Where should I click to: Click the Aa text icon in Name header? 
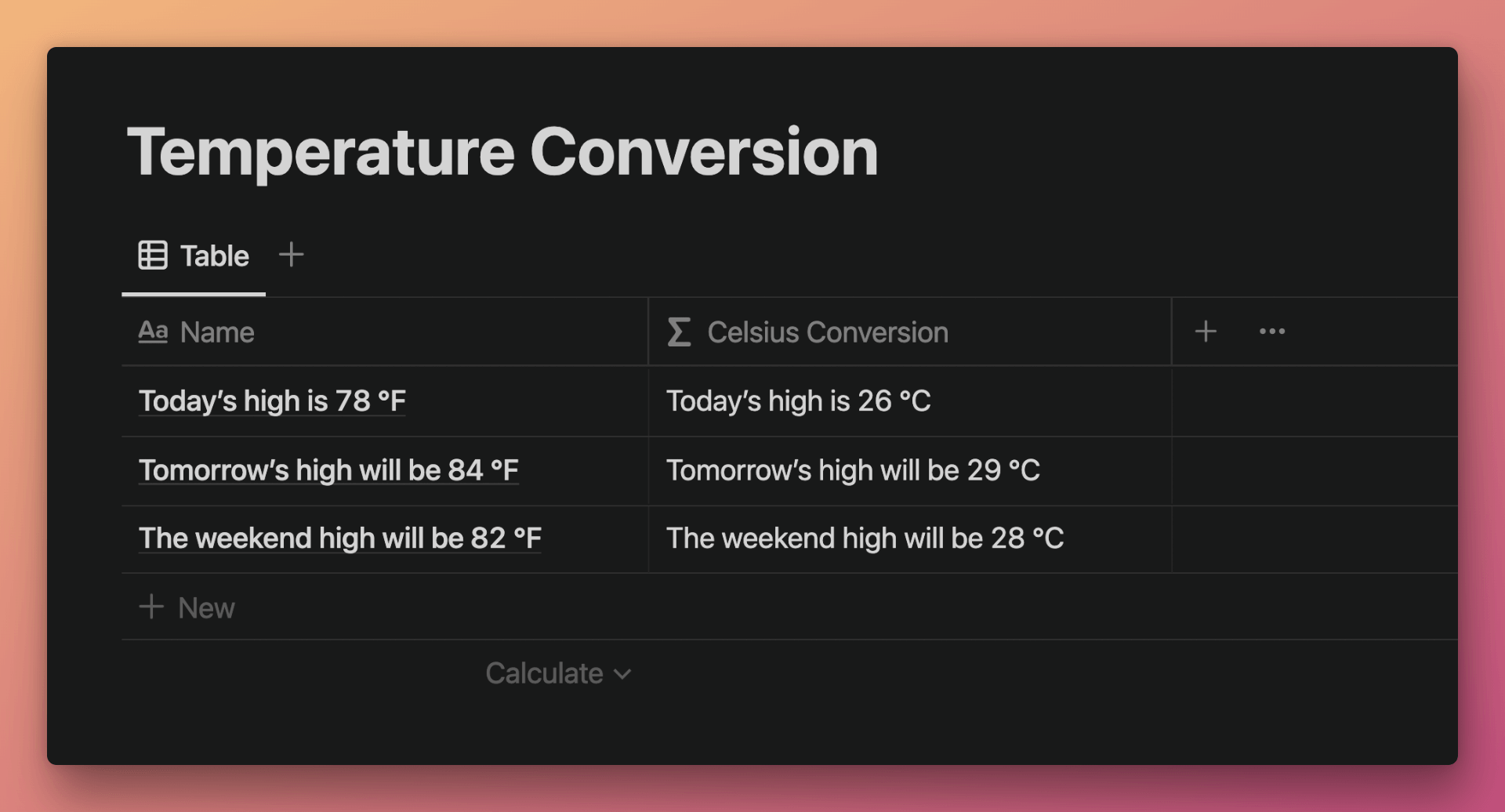coord(153,332)
